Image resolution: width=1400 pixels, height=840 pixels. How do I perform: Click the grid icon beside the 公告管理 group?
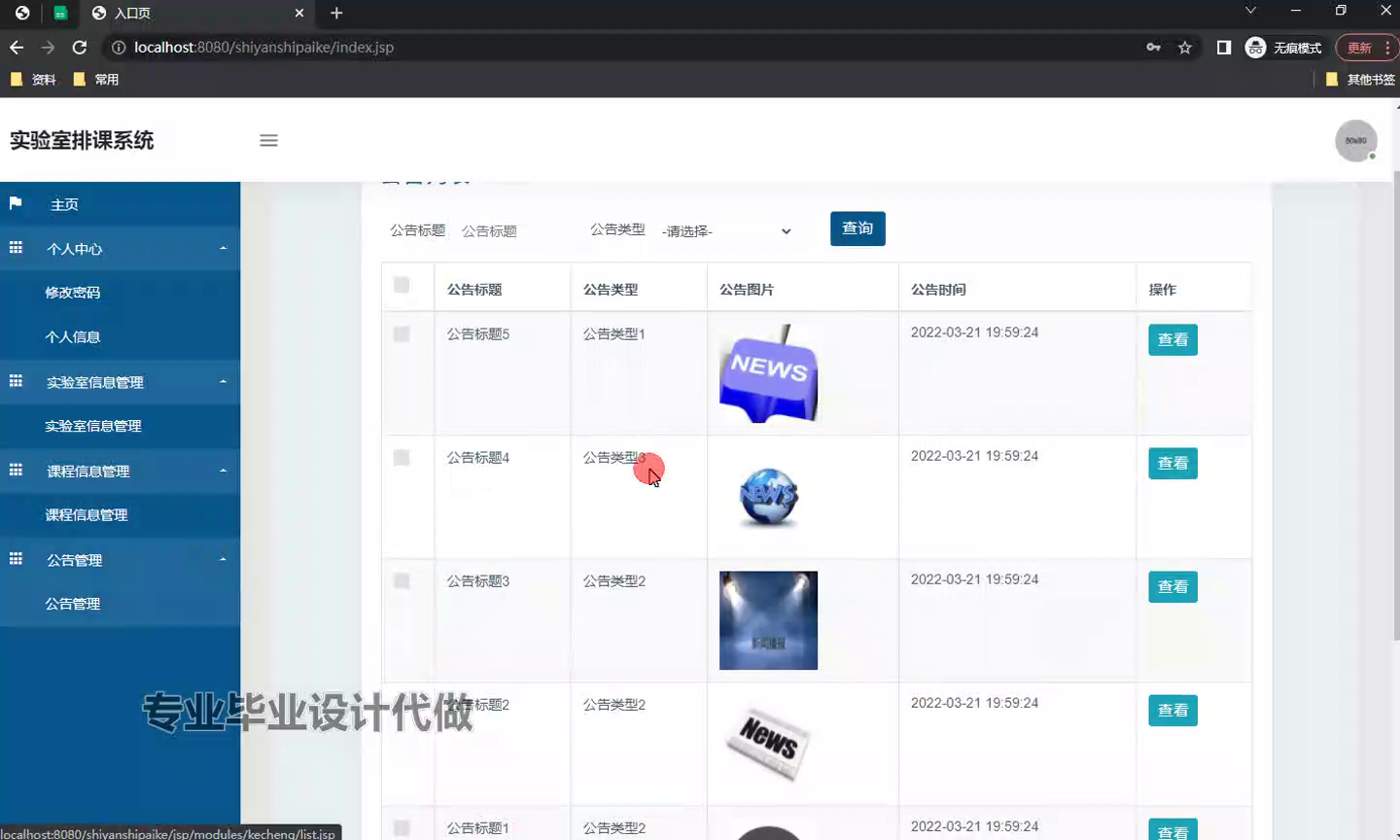[x=16, y=559]
